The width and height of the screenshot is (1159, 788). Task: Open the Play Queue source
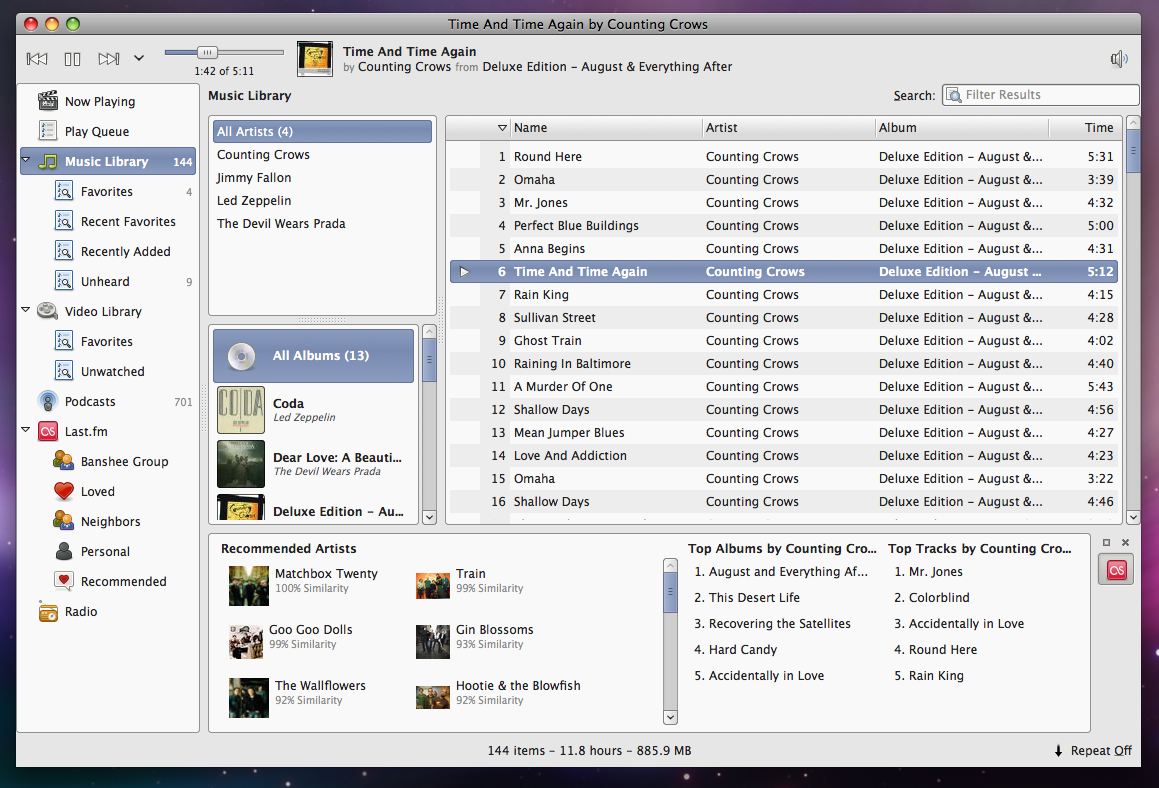(x=109, y=132)
